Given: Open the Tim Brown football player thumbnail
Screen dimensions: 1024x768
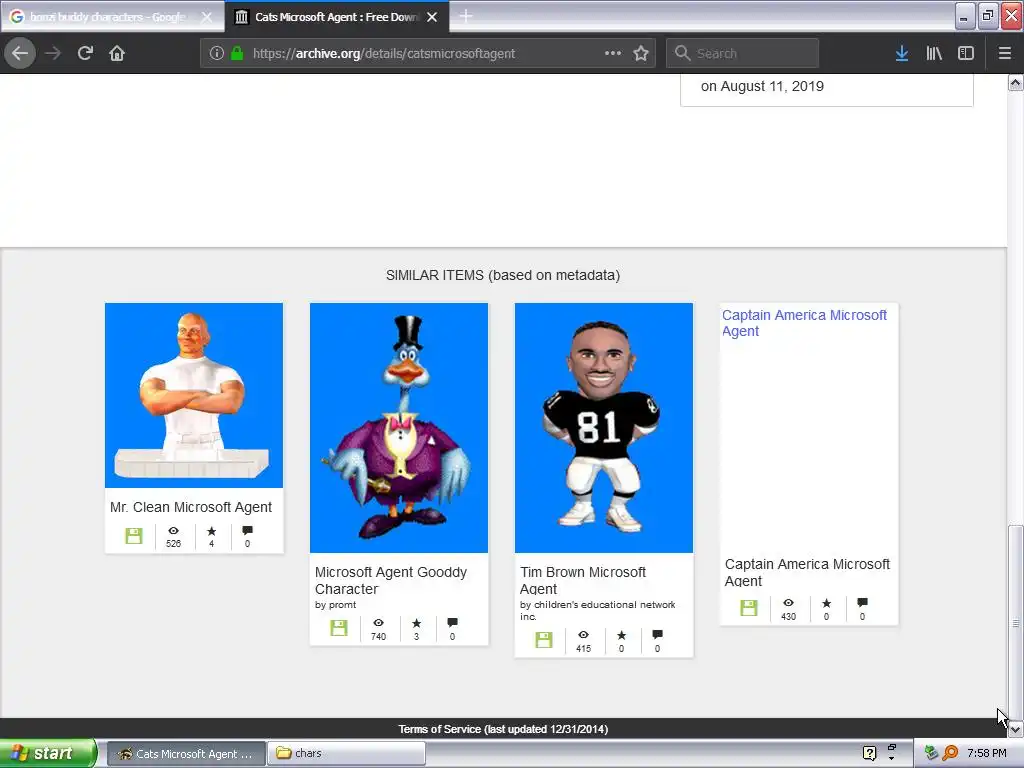Looking at the screenshot, I should (604, 428).
